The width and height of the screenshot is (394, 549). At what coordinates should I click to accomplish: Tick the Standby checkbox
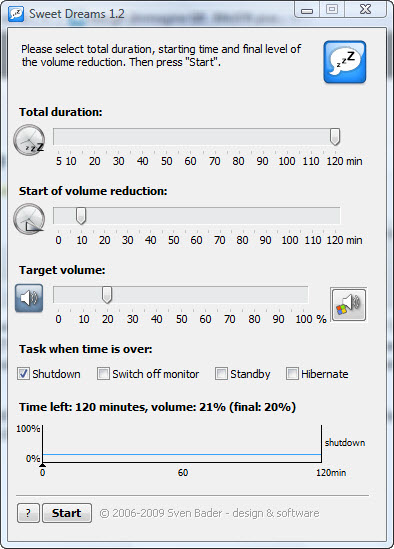pos(221,374)
